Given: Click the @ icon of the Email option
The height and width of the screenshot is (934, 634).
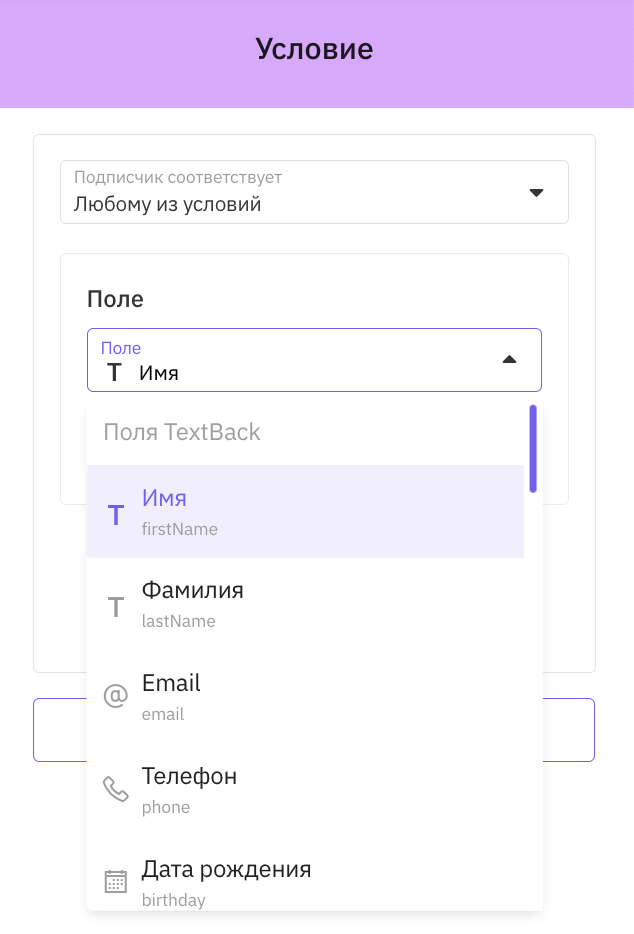Looking at the screenshot, I should click(x=116, y=695).
